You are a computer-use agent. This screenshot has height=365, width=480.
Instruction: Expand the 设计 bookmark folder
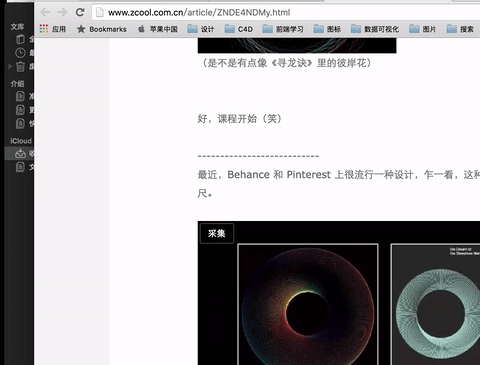click(201, 29)
